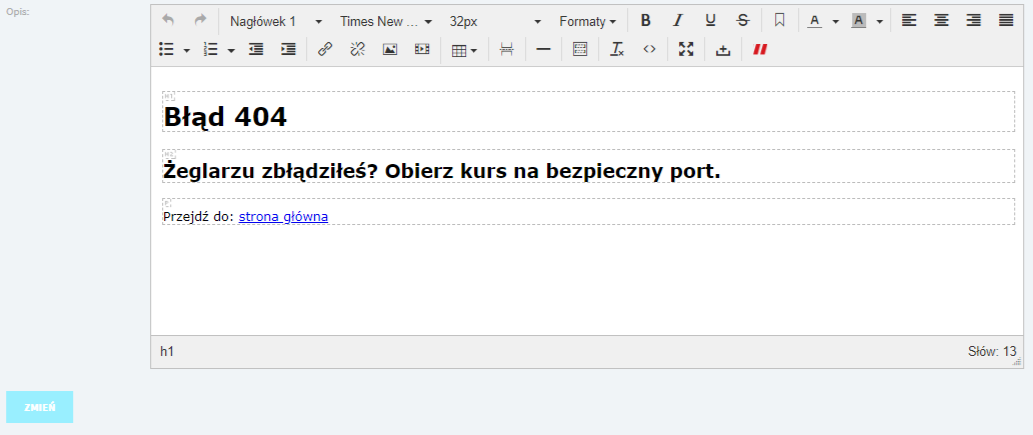
Task: Toggle bold formatting
Action: pyautogui.click(x=646, y=20)
